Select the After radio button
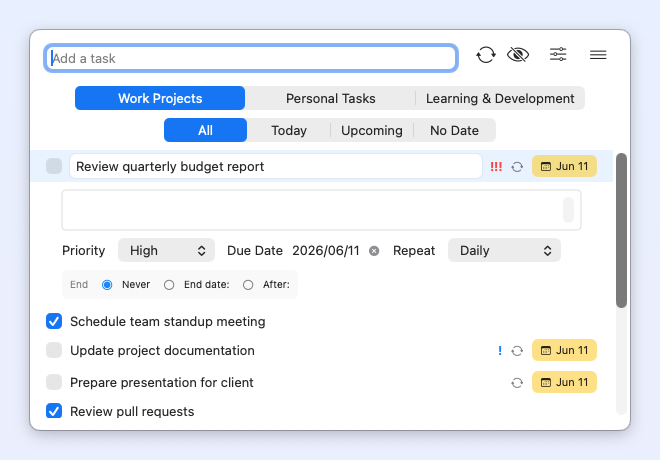The width and height of the screenshot is (660, 460). pos(248,285)
